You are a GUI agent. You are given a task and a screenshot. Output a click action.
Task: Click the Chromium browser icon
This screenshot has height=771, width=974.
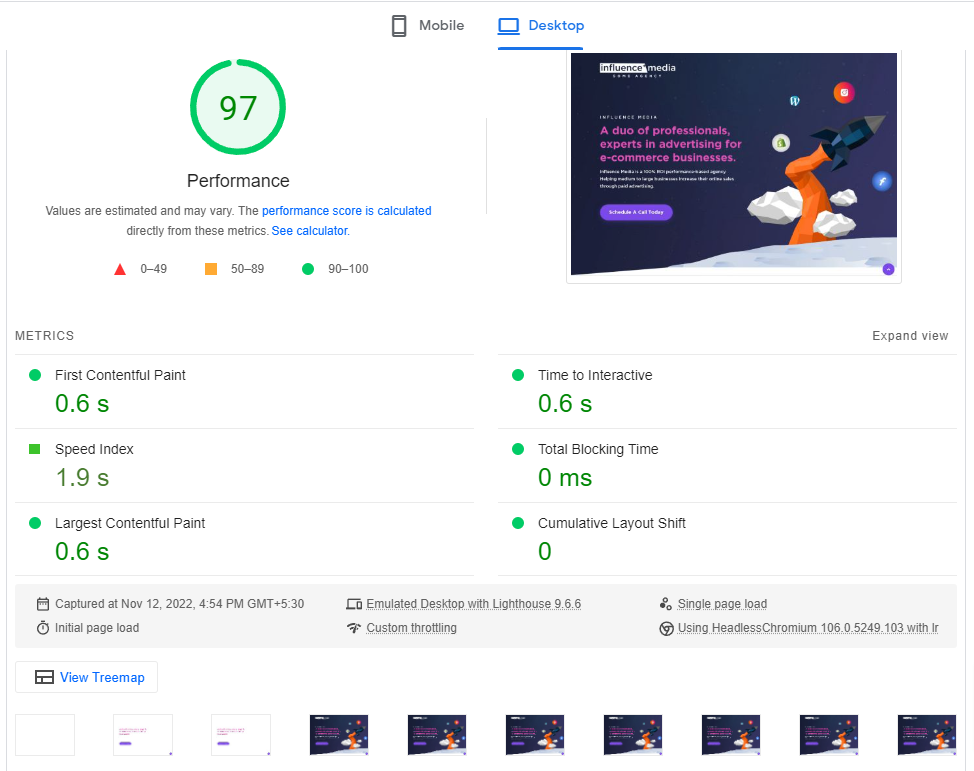(x=665, y=628)
